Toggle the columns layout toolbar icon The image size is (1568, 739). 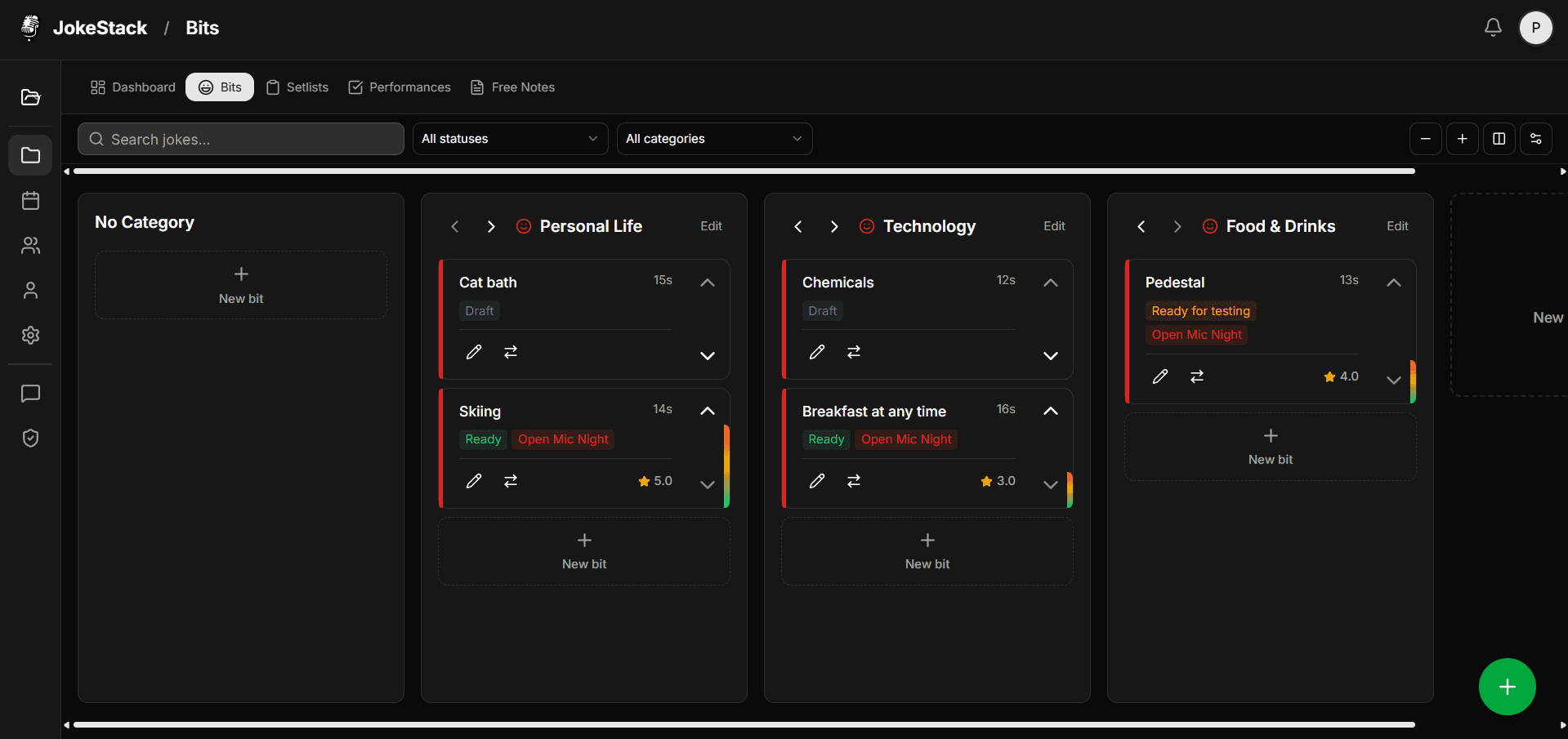1499,139
